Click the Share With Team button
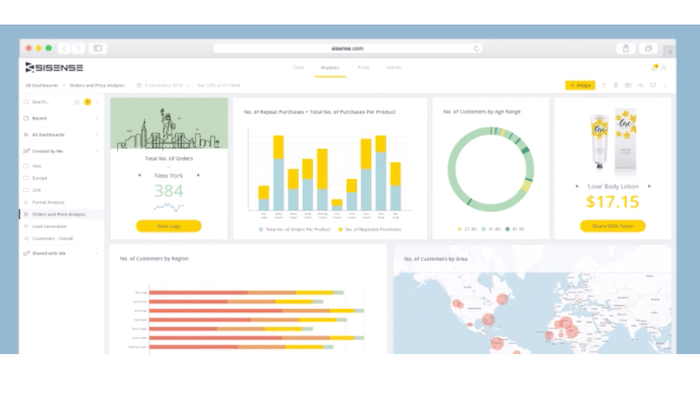 612,226
